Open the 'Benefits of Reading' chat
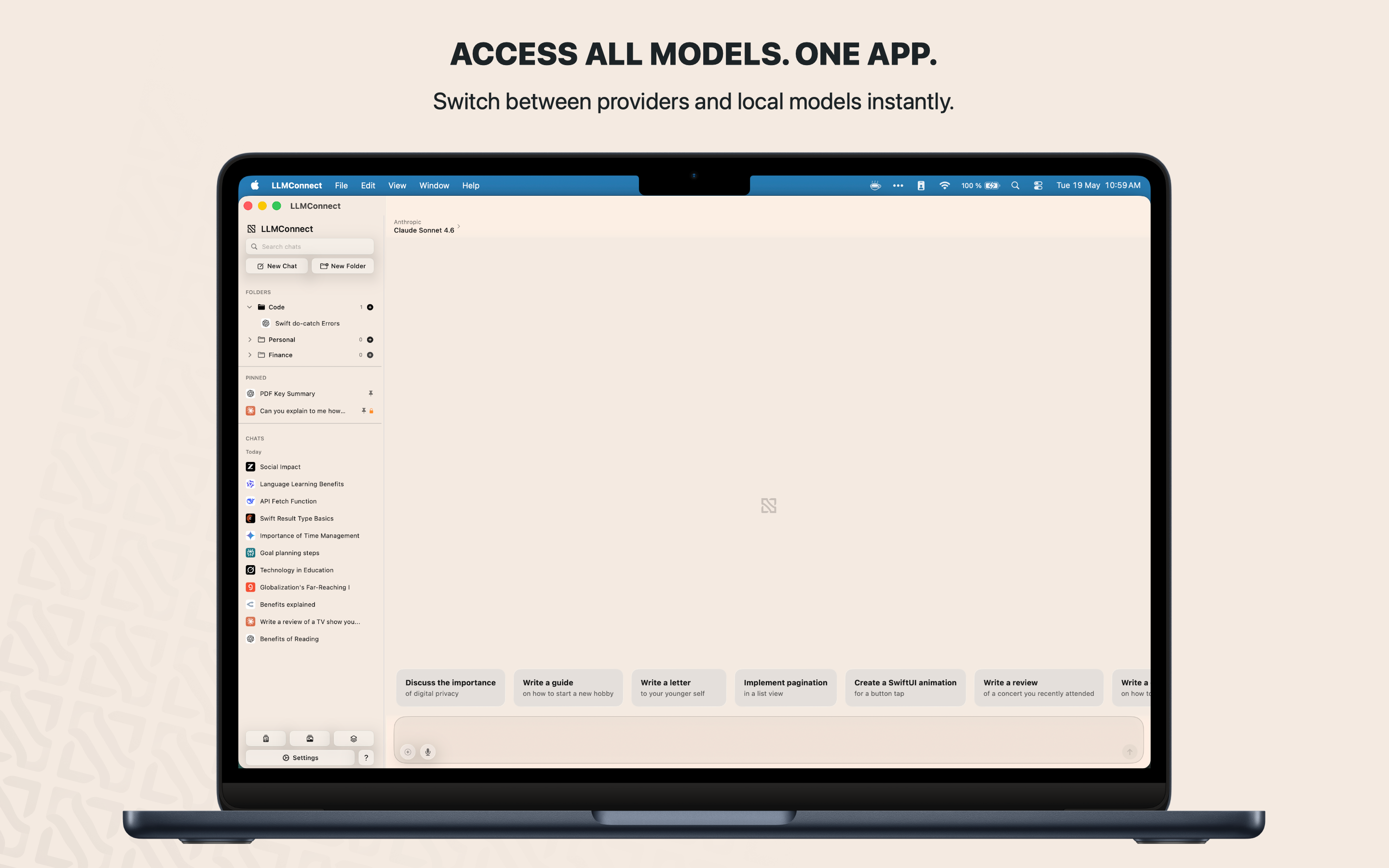This screenshot has width=1389, height=868. point(310,639)
